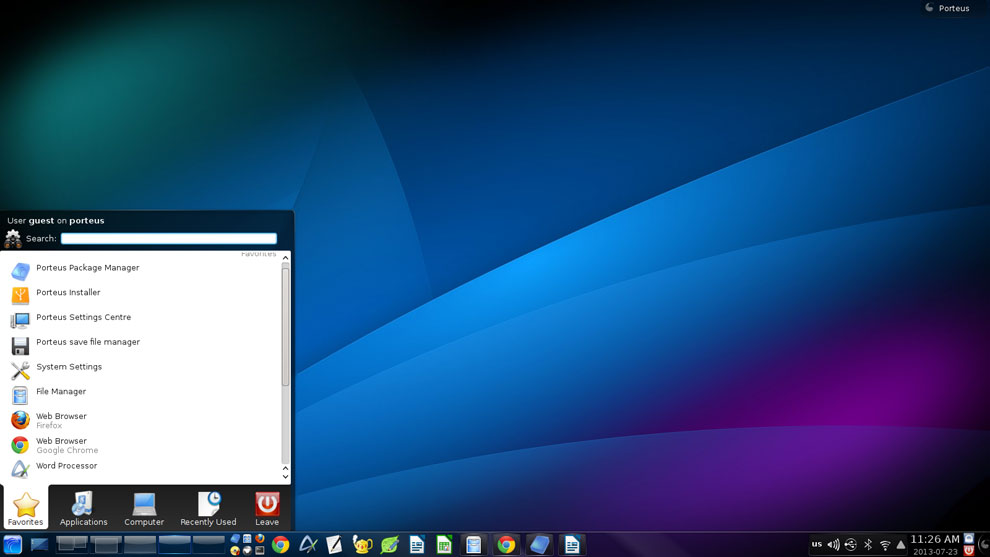Click the green leaf with pencil panel icon
990x557 pixels.
390,544
